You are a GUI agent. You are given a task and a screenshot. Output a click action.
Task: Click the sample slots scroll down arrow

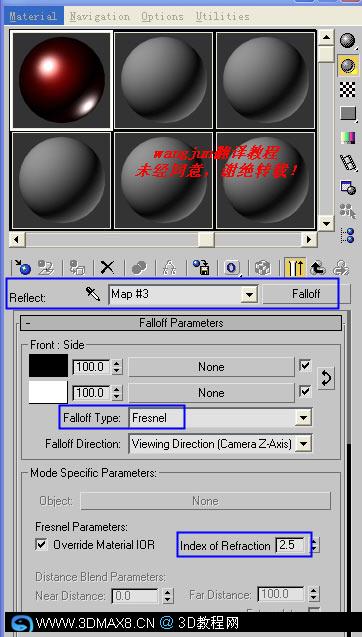pyautogui.click(x=325, y=223)
